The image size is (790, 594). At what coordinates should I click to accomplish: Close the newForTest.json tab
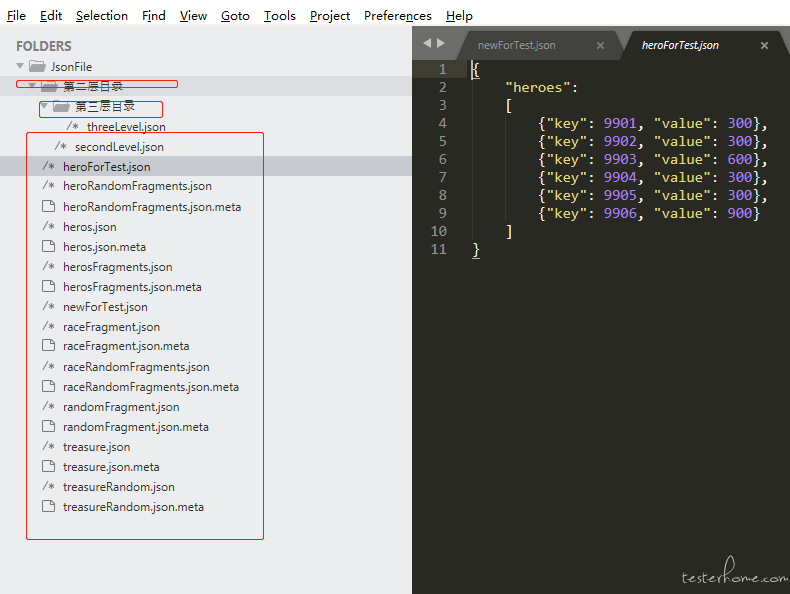point(600,45)
